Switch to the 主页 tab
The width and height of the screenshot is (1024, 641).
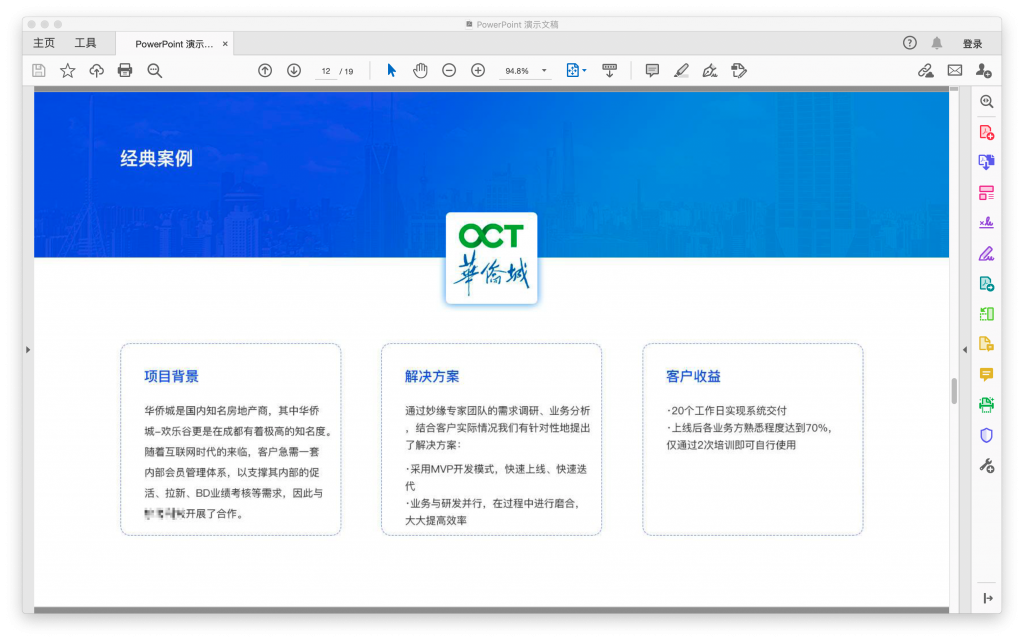point(44,43)
